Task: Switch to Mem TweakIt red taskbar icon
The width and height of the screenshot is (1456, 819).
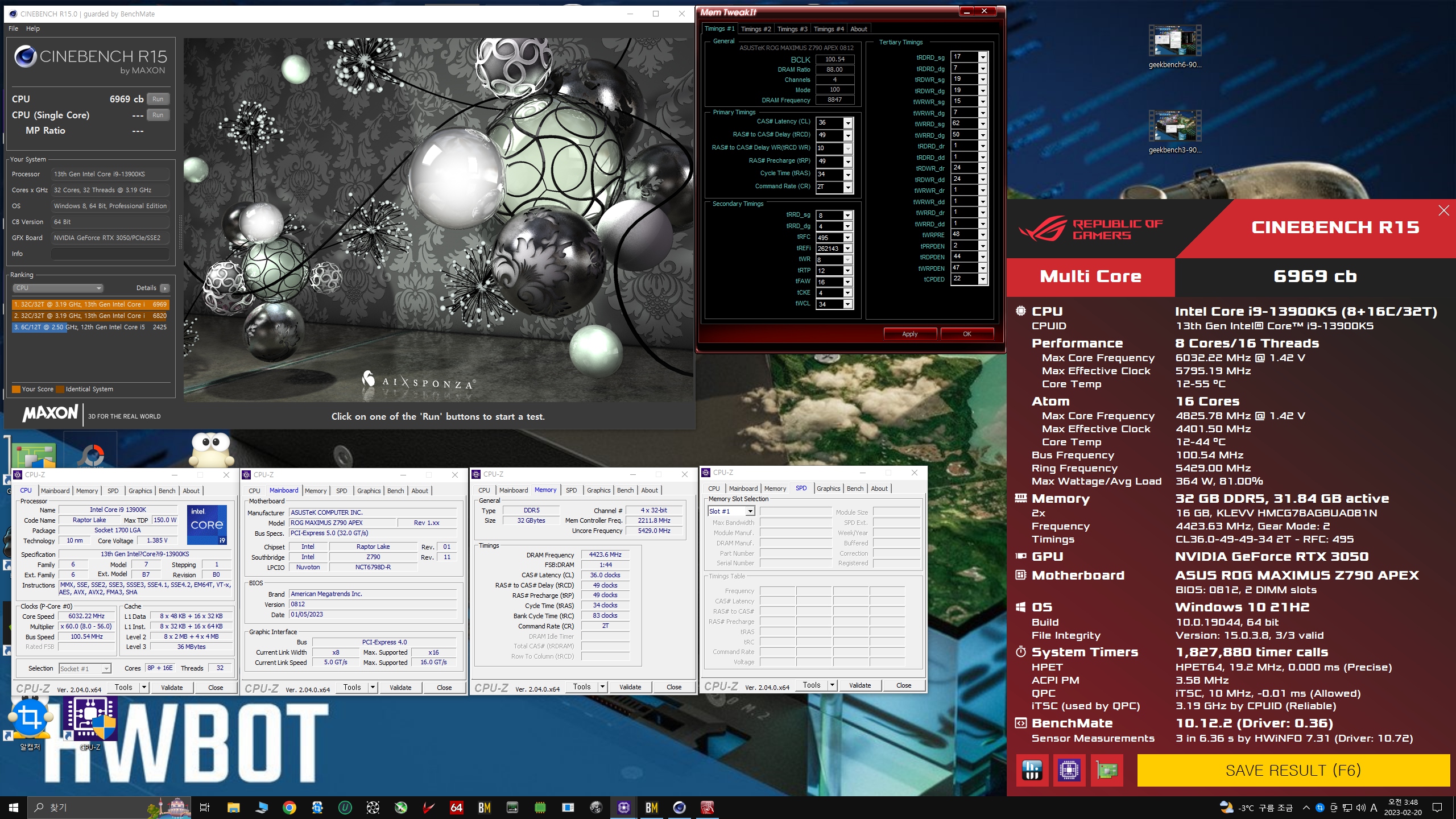Action: click(708, 808)
